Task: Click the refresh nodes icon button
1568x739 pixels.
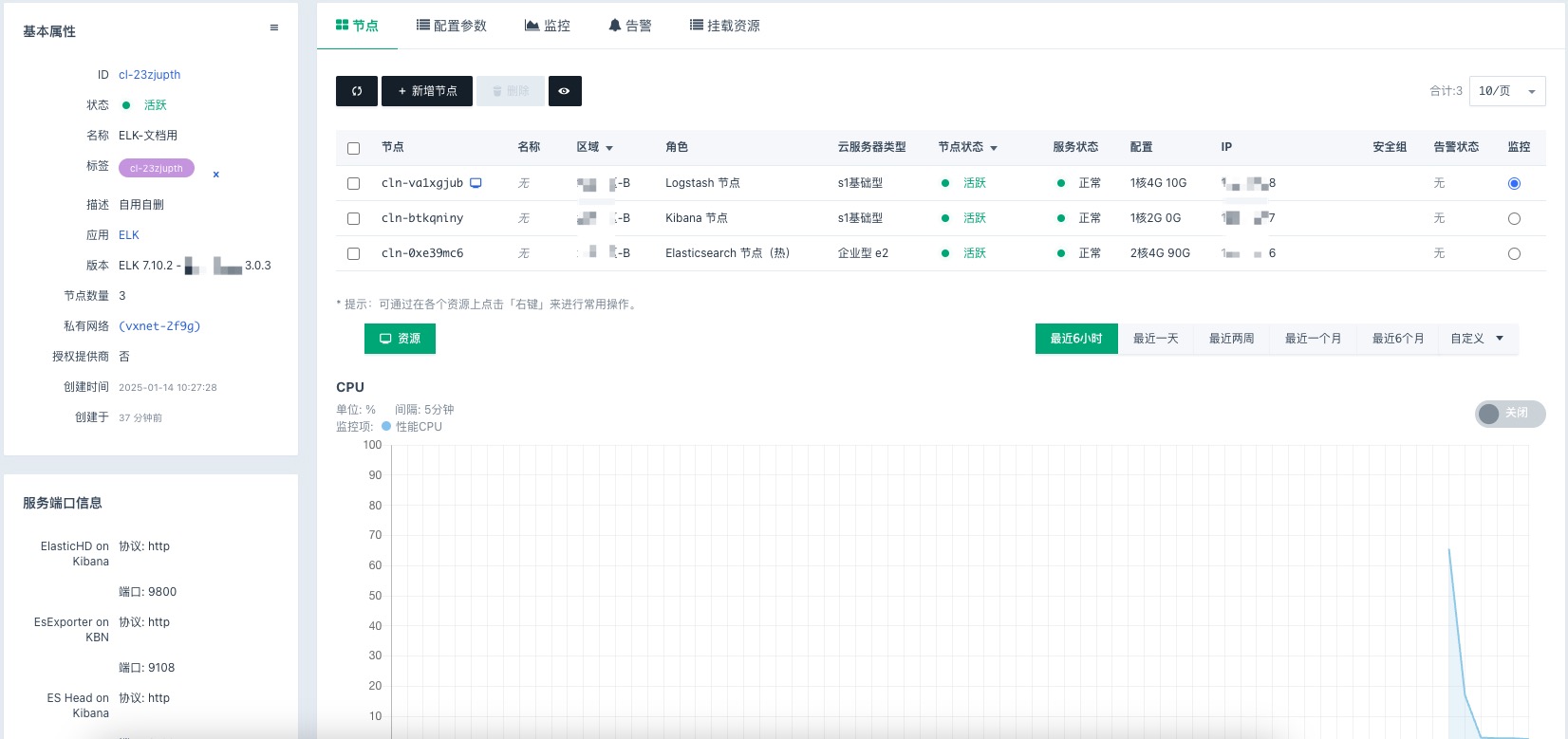Action: tap(357, 91)
